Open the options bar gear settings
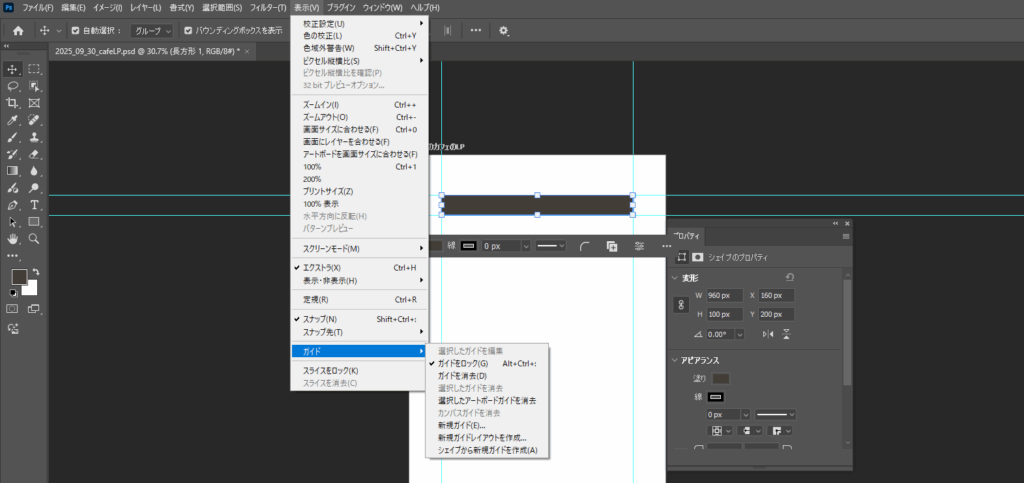 (503, 30)
